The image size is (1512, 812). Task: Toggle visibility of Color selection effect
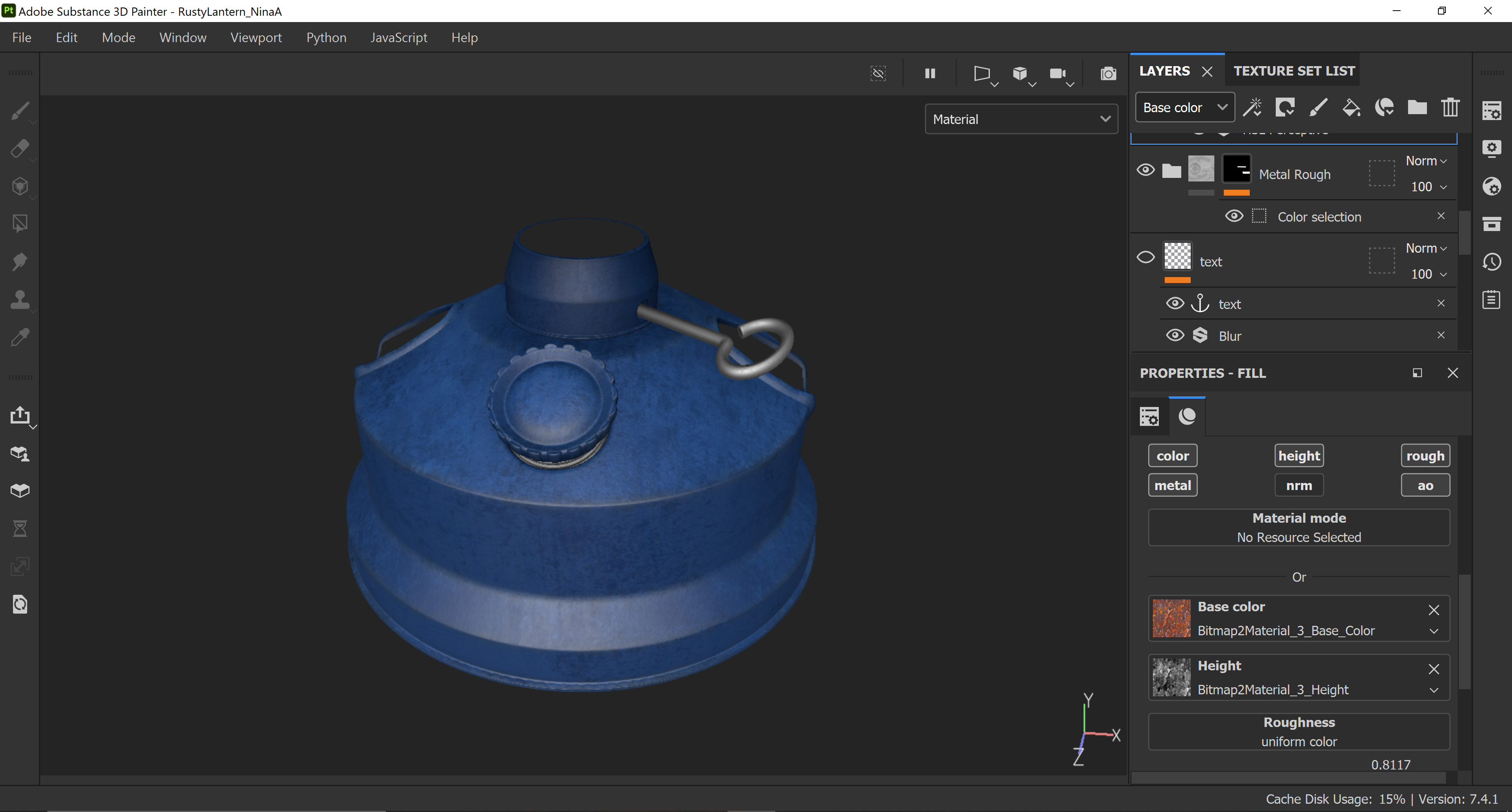(1234, 216)
